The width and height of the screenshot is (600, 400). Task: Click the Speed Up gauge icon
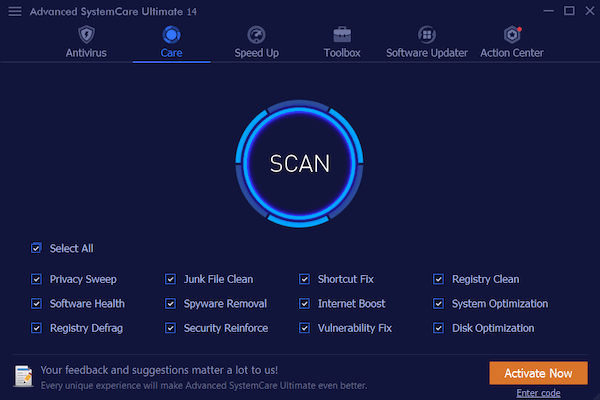pyautogui.click(x=256, y=35)
